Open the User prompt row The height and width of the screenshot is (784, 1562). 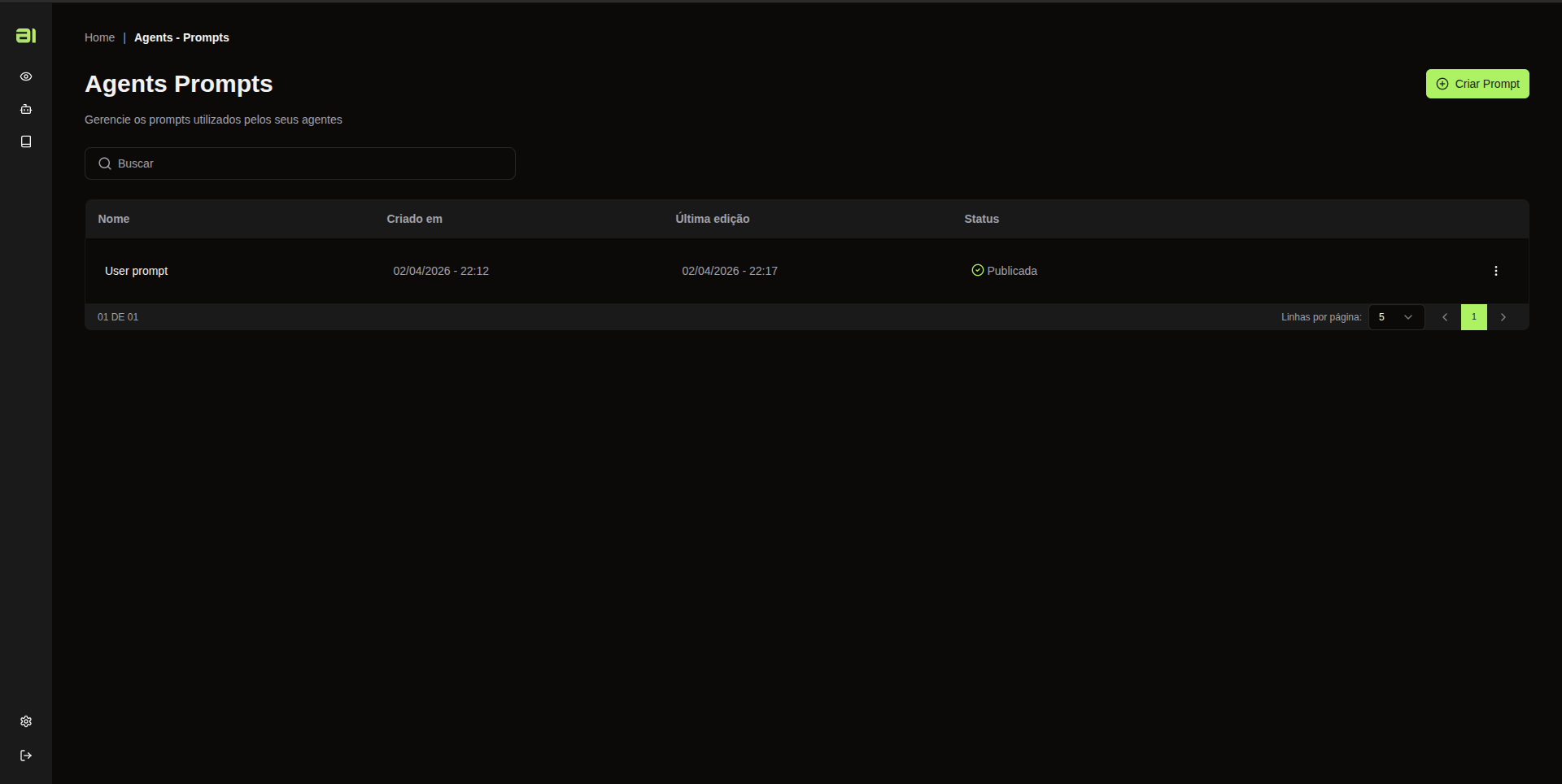point(807,271)
